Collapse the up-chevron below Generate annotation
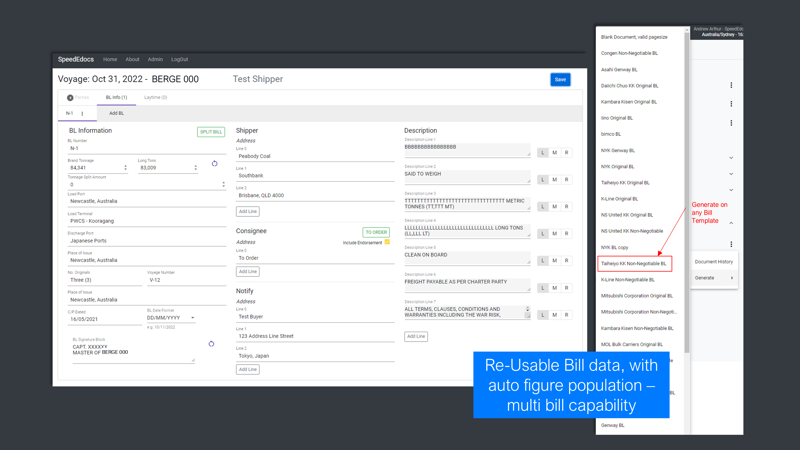Viewport: 800px width, 450px height. [731, 223]
